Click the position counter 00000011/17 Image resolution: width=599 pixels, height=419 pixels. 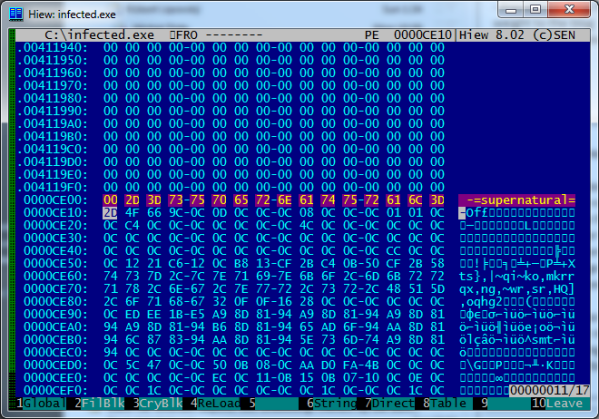549,390
